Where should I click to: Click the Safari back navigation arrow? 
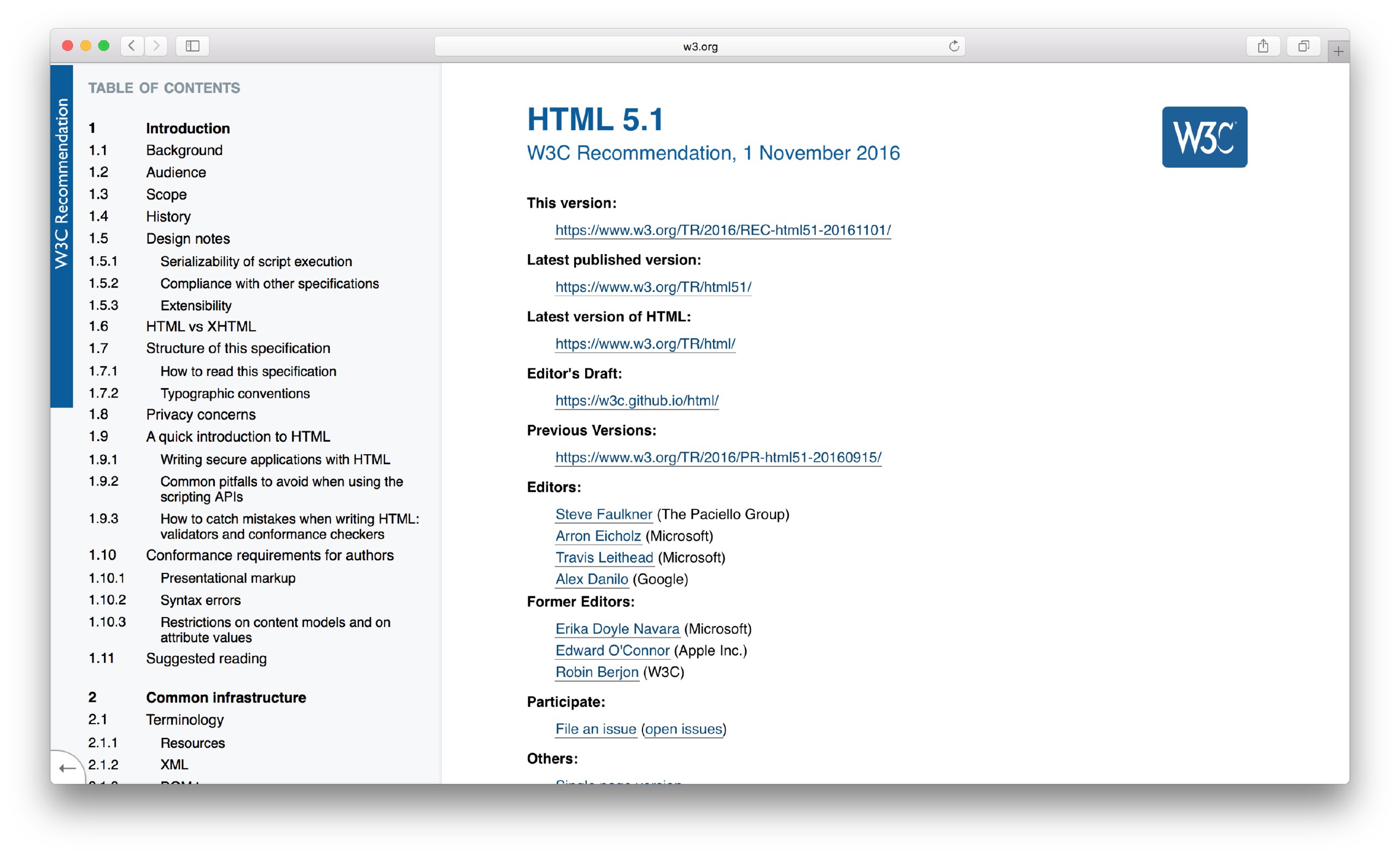[x=132, y=45]
